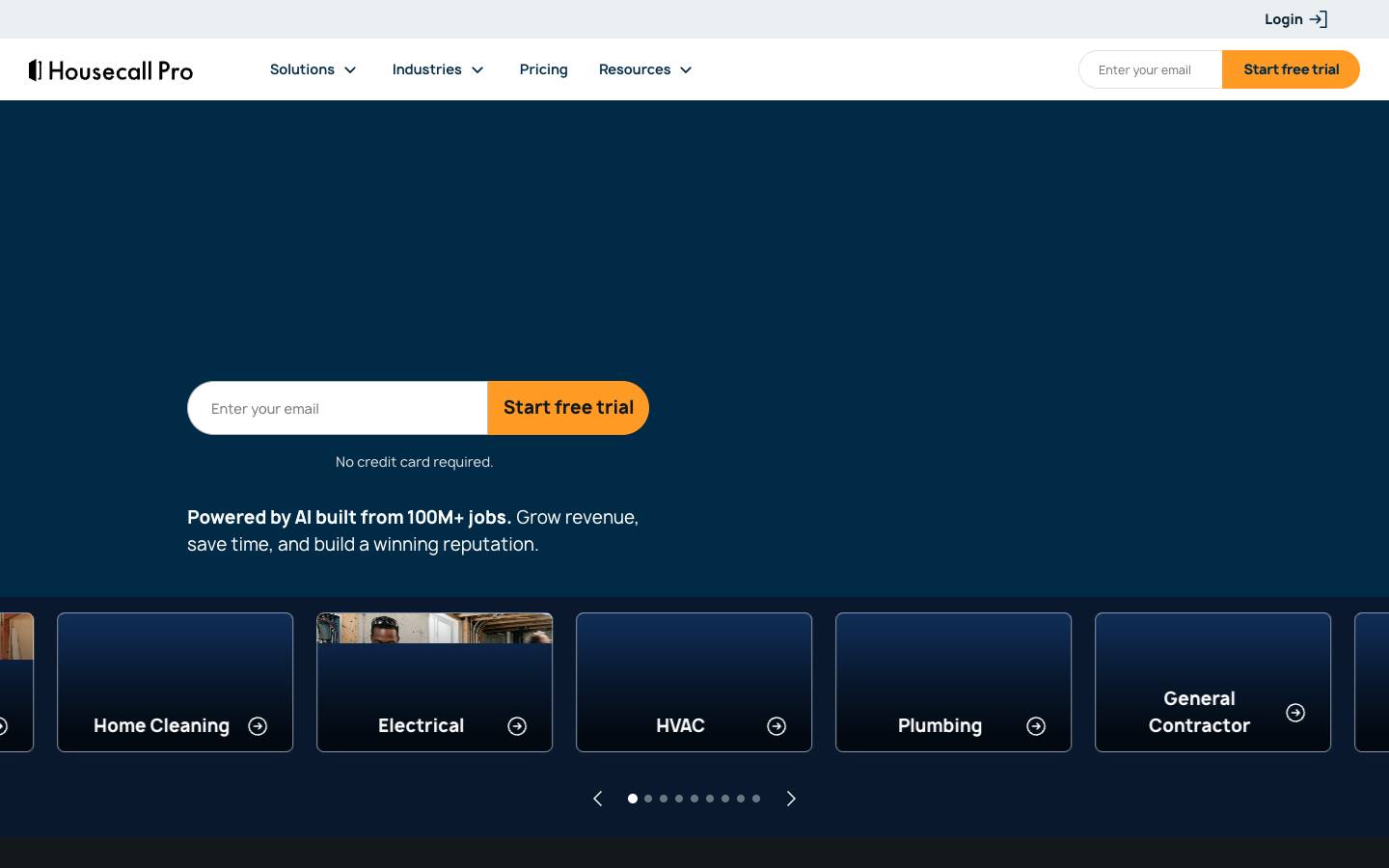Select the first carousel pagination dot
The height and width of the screenshot is (868, 1389).
[633, 799]
